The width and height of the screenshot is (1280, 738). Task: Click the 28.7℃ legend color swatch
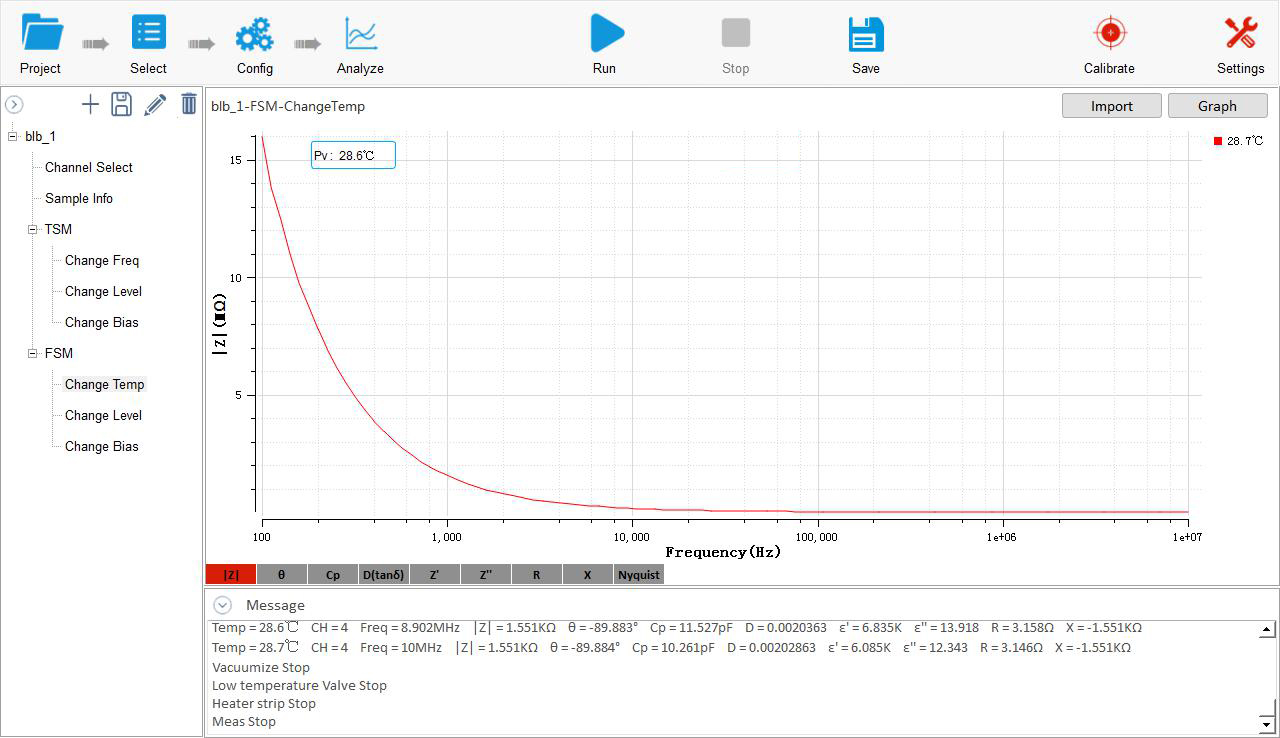tap(1218, 141)
